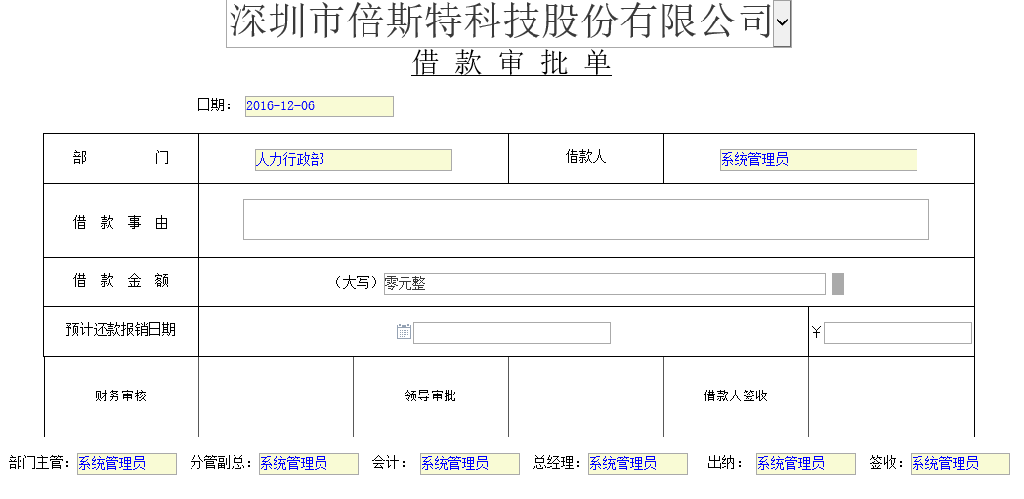Image resolution: width=1024 pixels, height=499 pixels.
Task: Click the 签收 signer field
Action: click(x=961, y=464)
